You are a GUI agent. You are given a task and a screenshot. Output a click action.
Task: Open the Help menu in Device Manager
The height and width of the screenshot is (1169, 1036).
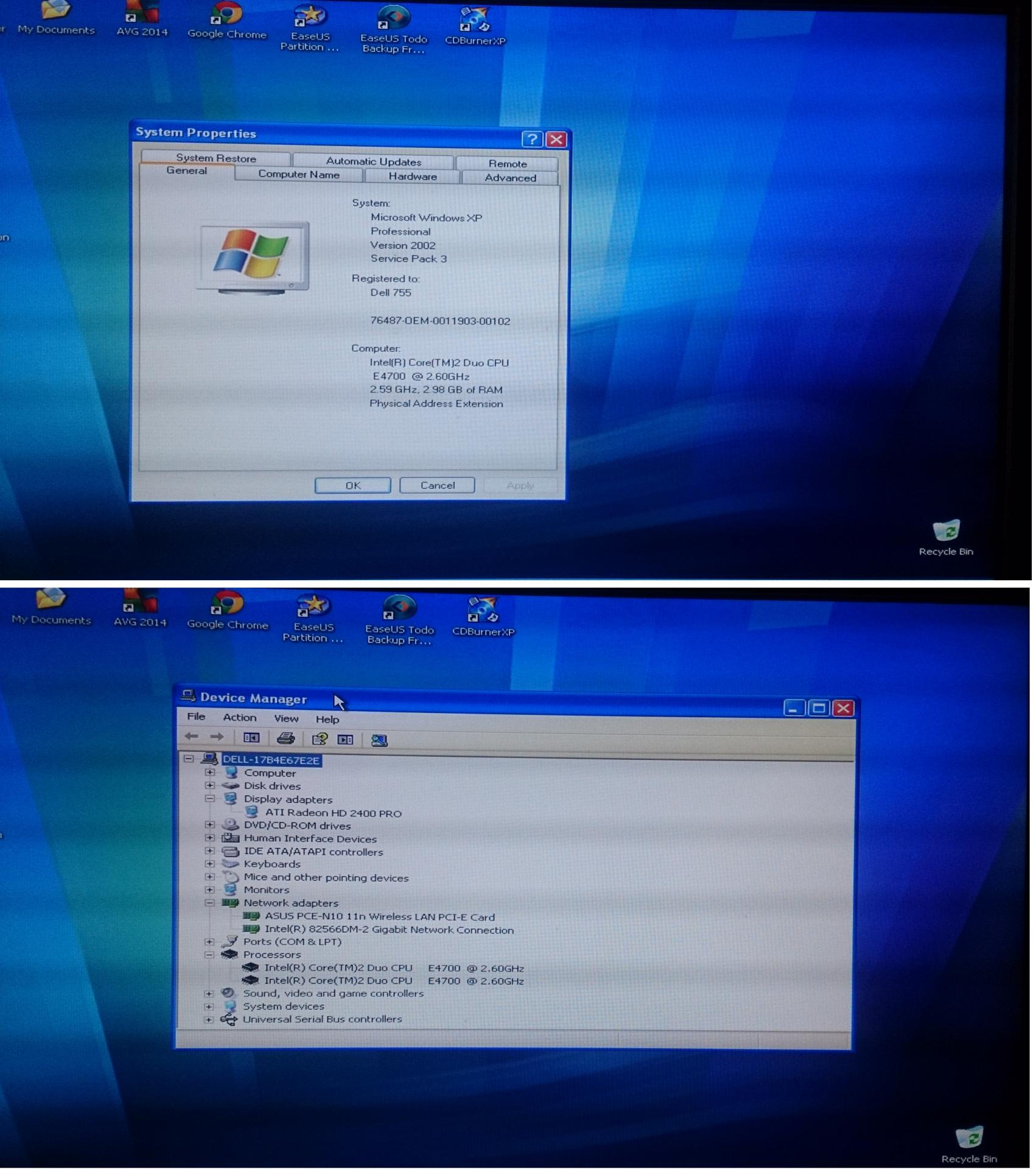[x=327, y=720]
